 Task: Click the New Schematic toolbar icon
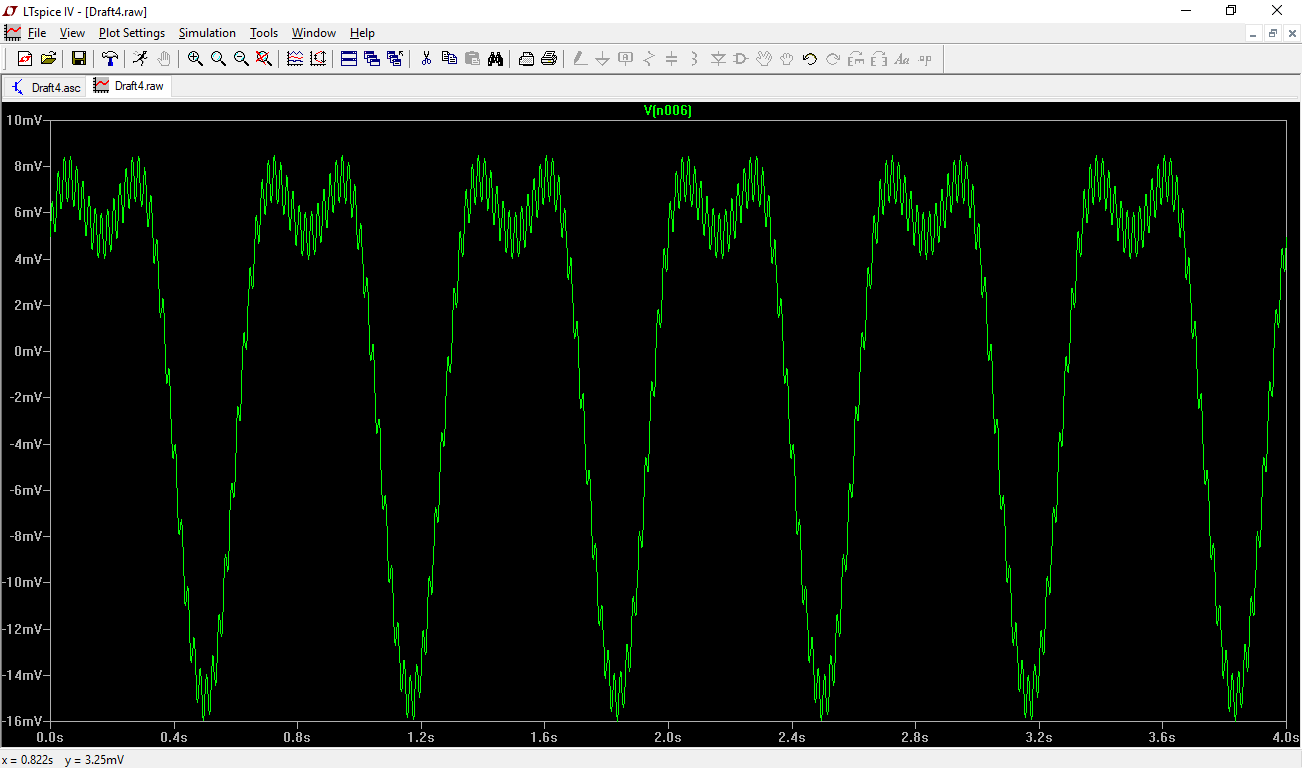click(25, 59)
